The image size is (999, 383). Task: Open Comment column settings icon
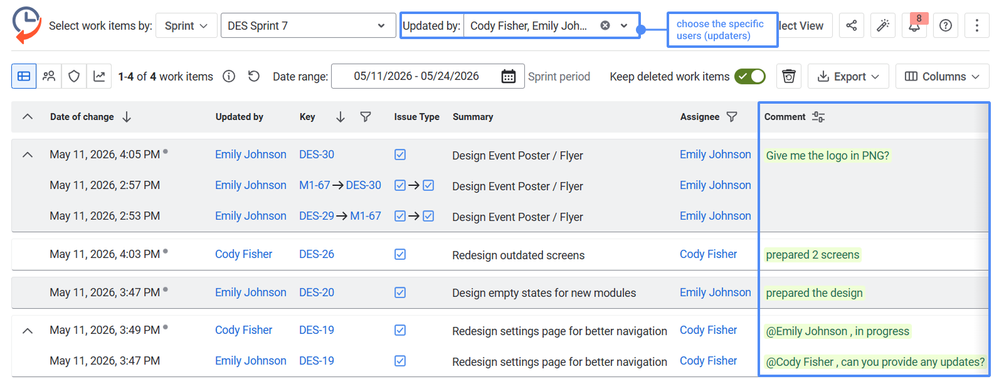[x=819, y=117]
